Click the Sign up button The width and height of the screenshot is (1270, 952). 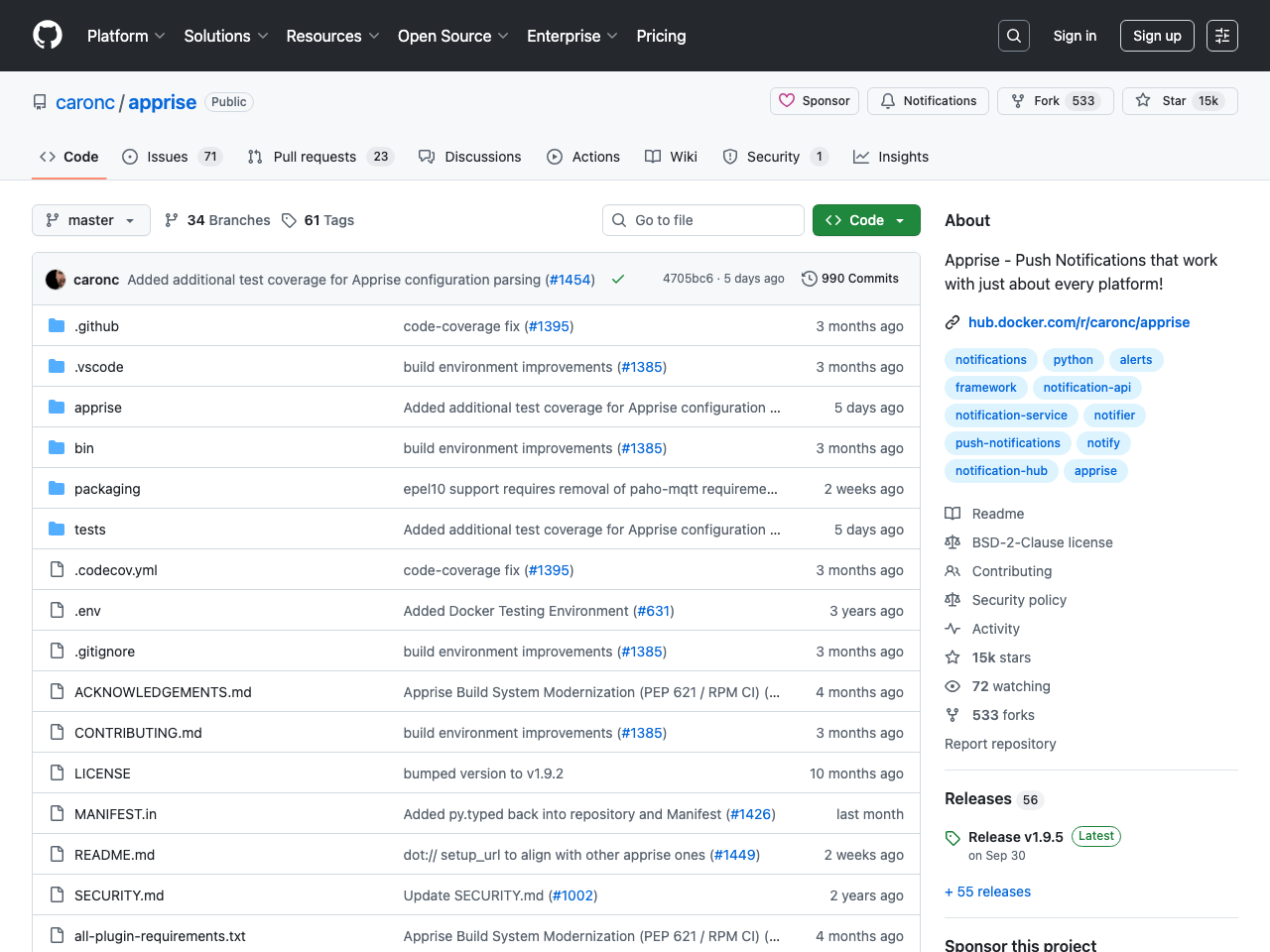pyautogui.click(x=1157, y=35)
